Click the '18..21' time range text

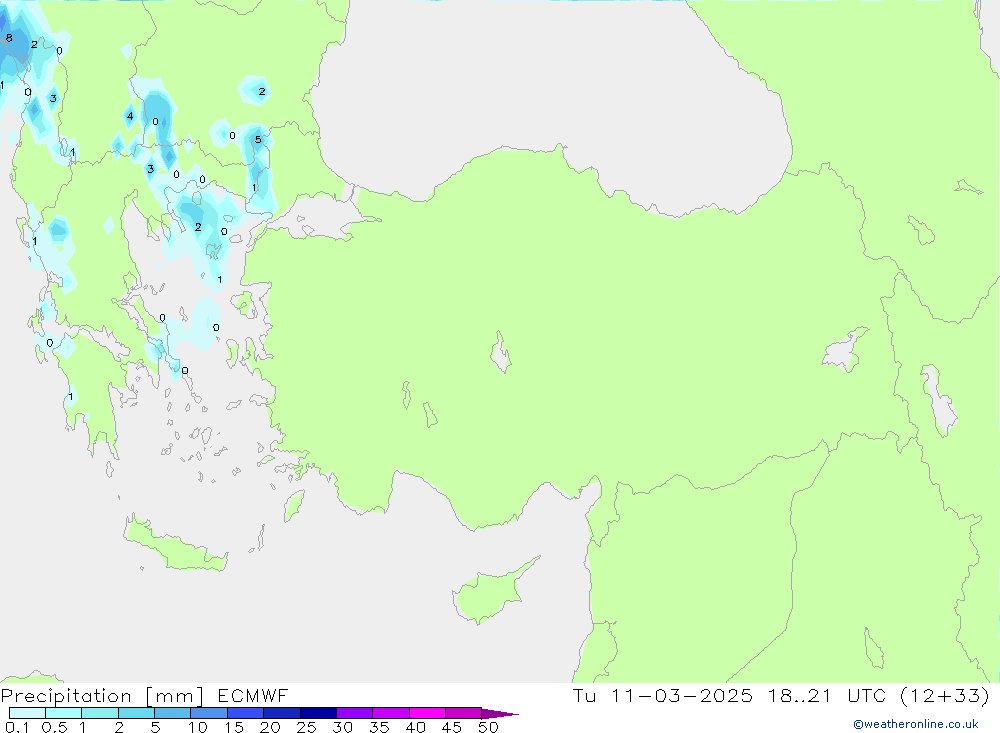click(x=800, y=695)
